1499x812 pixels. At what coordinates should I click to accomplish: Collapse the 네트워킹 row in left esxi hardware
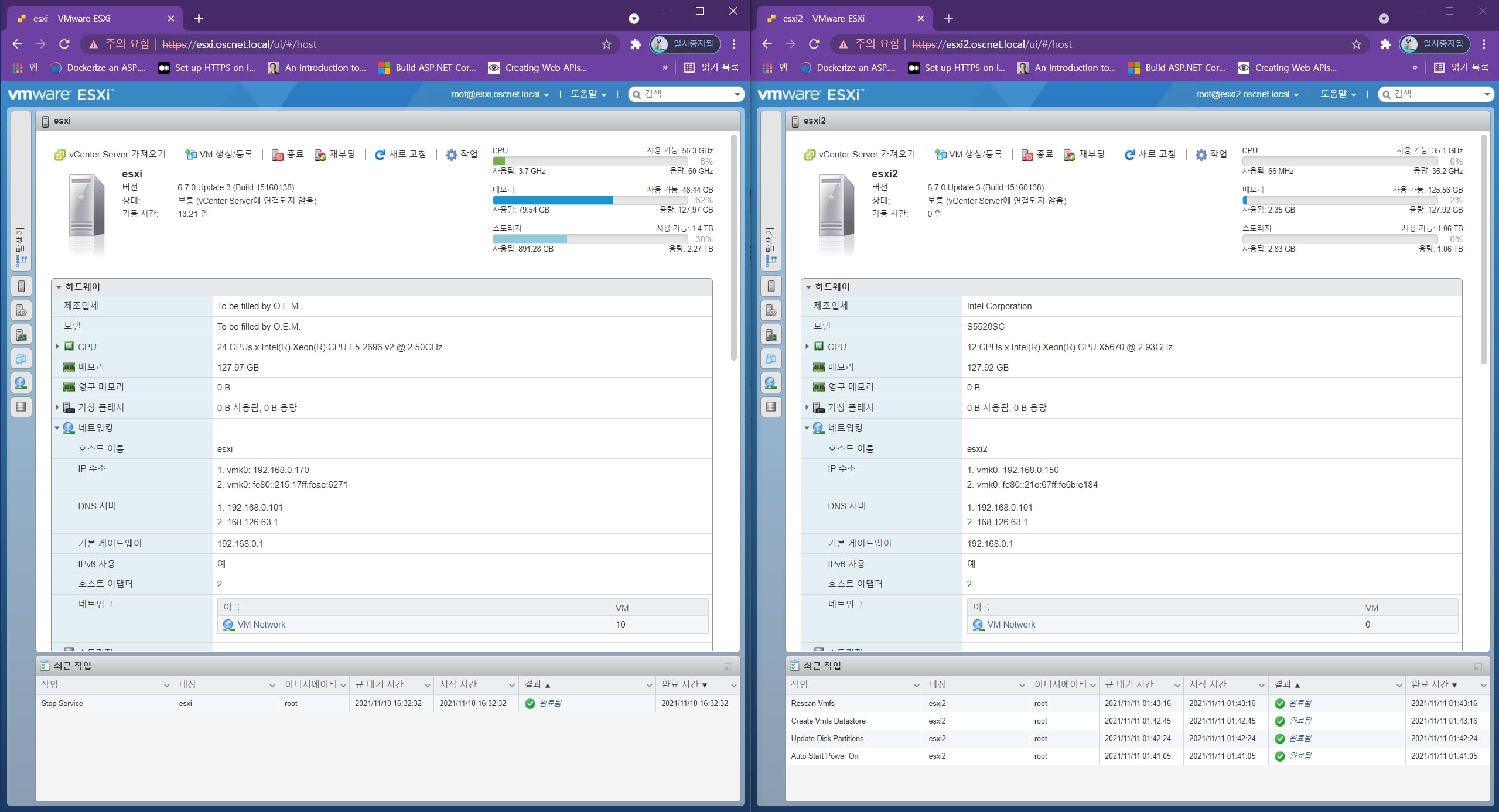coord(57,428)
